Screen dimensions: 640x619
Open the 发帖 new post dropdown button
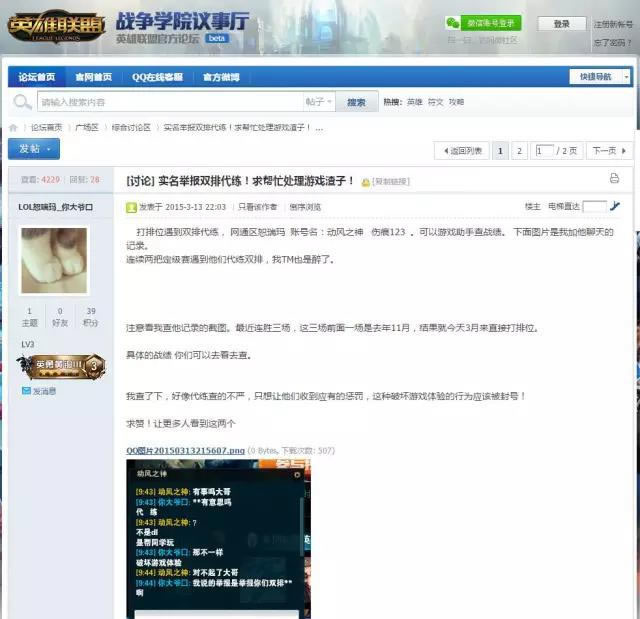coord(34,149)
